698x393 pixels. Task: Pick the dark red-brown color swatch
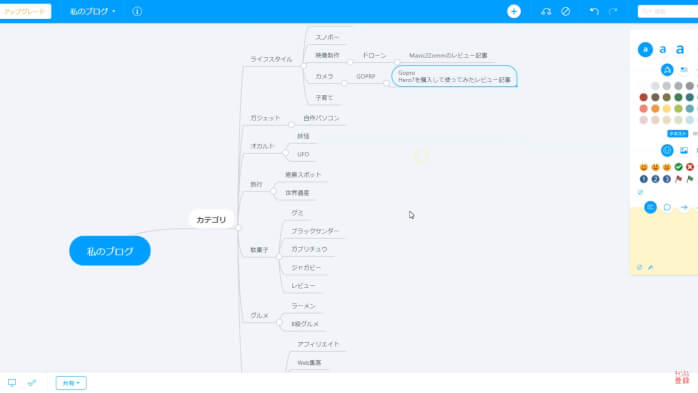click(x=644, y=97)
